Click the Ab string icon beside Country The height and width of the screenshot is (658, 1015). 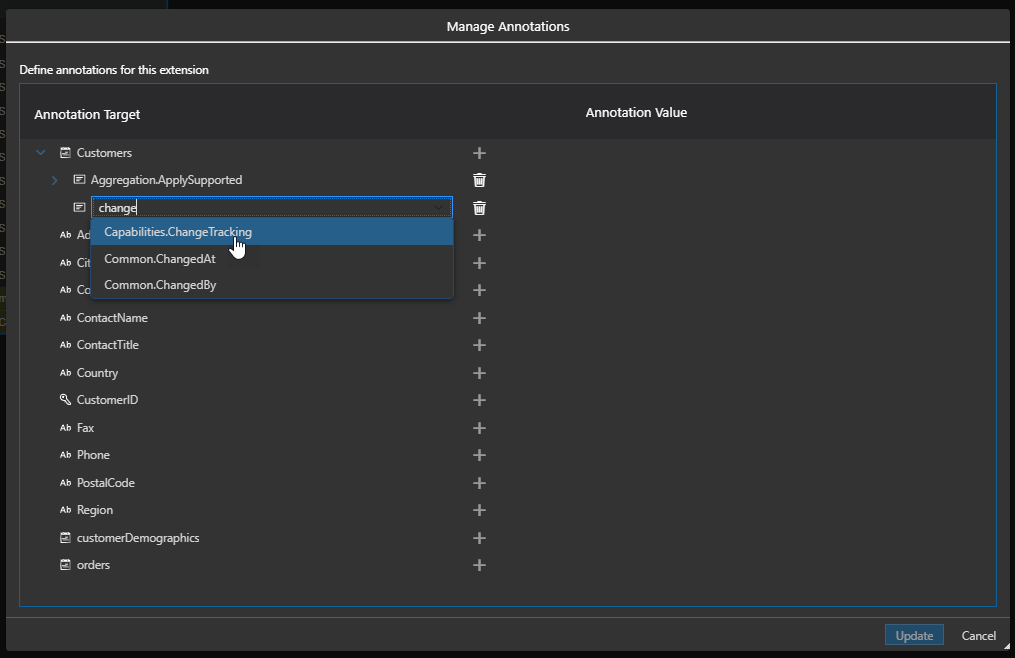pyautogui.click(x=65, y=372)
